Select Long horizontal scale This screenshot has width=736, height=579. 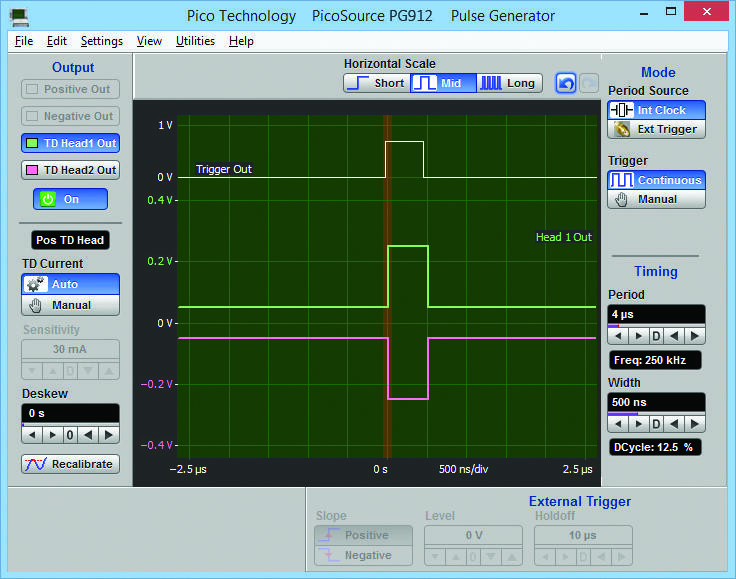click(509, 83)
